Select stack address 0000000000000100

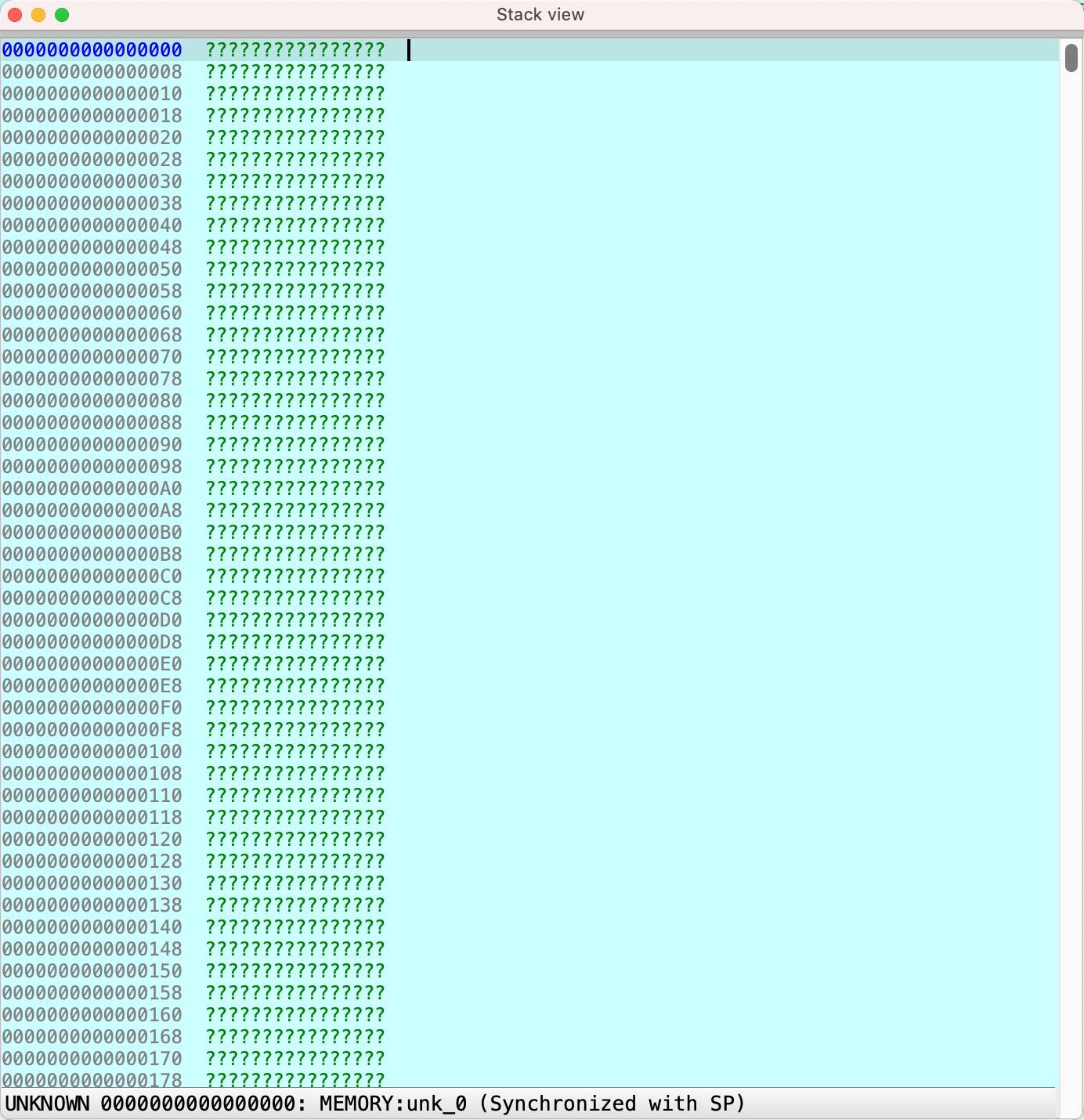click(x=92, y=752)
